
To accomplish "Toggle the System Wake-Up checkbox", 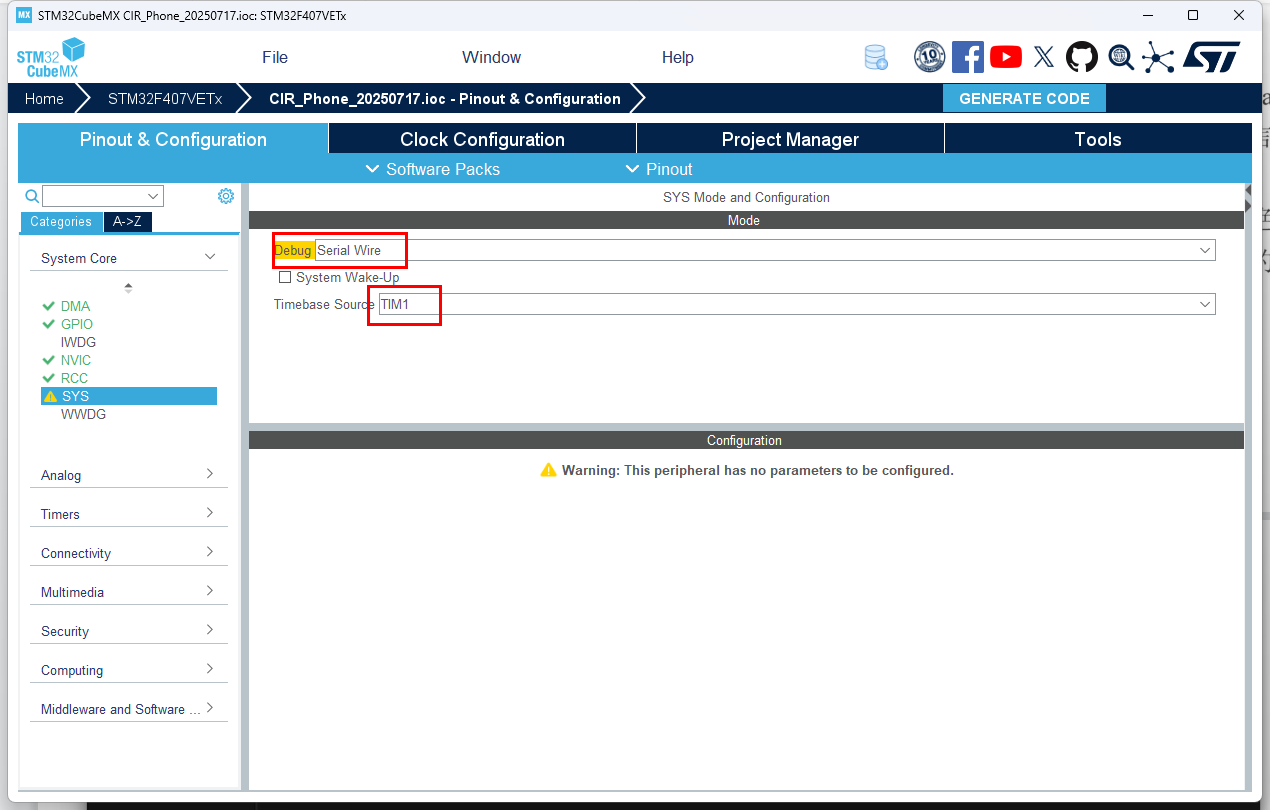I will tap(285, 277).
